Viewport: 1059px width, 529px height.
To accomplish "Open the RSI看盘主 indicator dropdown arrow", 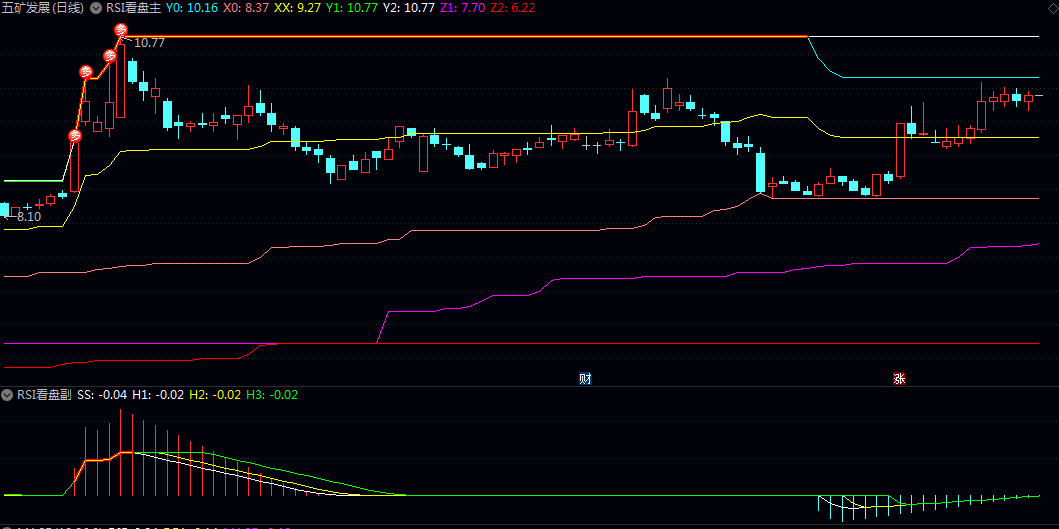I will [96, 8].
